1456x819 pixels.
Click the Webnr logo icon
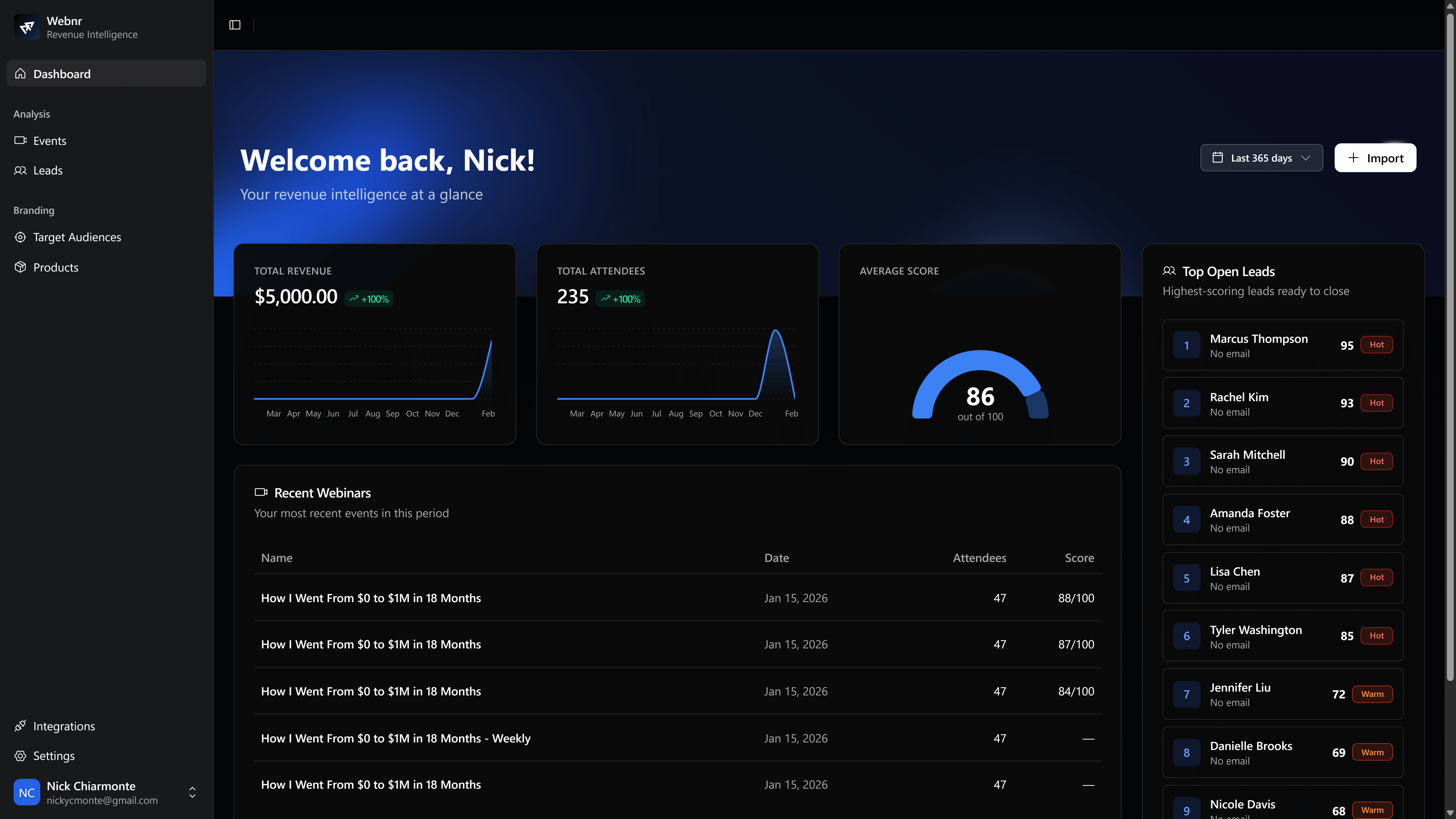point(27,27)
